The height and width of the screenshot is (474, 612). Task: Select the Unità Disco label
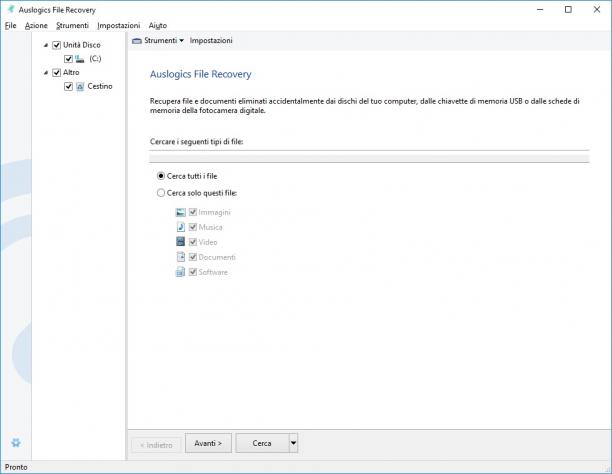82,45
